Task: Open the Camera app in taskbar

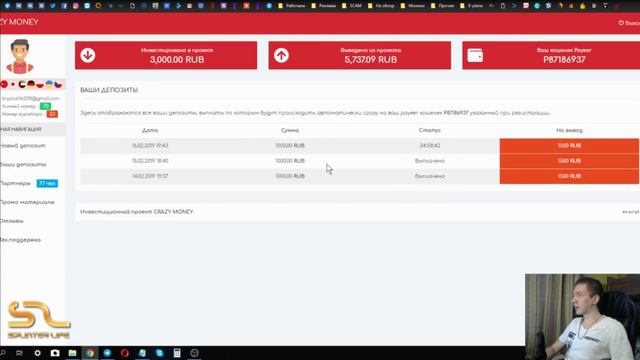Action: click(x=55, y=353)
